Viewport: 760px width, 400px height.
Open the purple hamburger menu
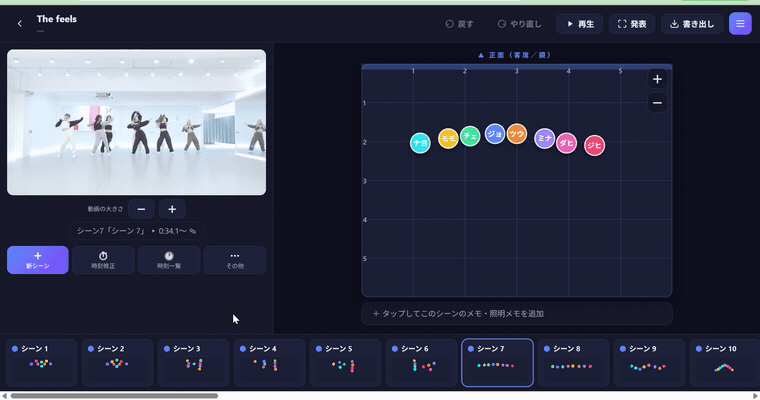(740, 24)
